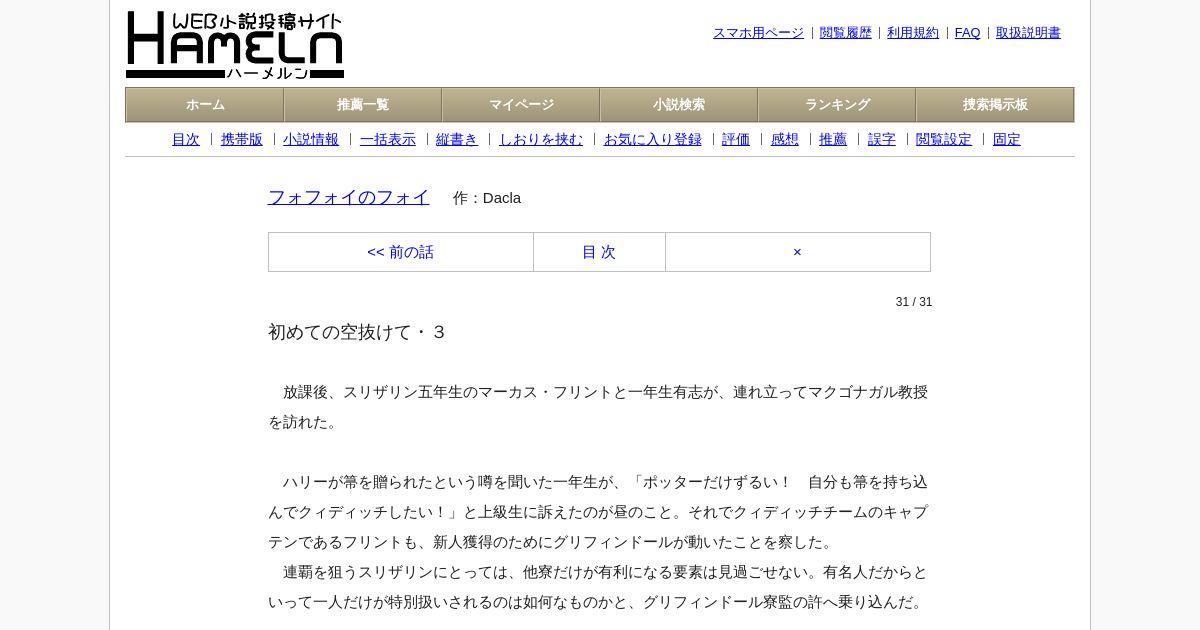
Task: Open 閲覧履歴 browsing history link
Action: point(846,33)
